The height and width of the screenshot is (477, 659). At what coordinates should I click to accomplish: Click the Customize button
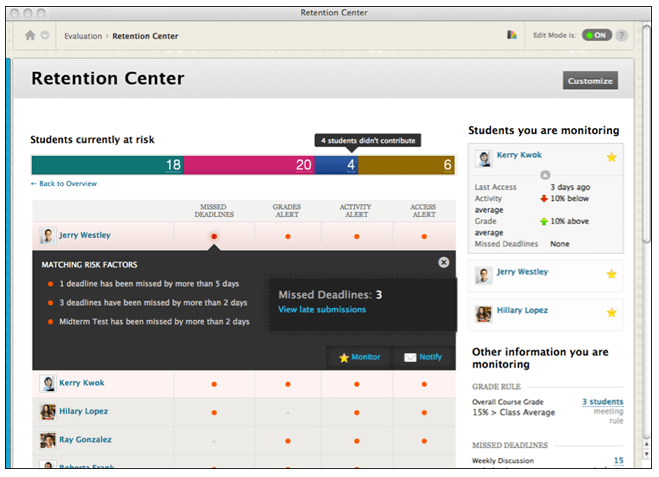pos(590,81)
